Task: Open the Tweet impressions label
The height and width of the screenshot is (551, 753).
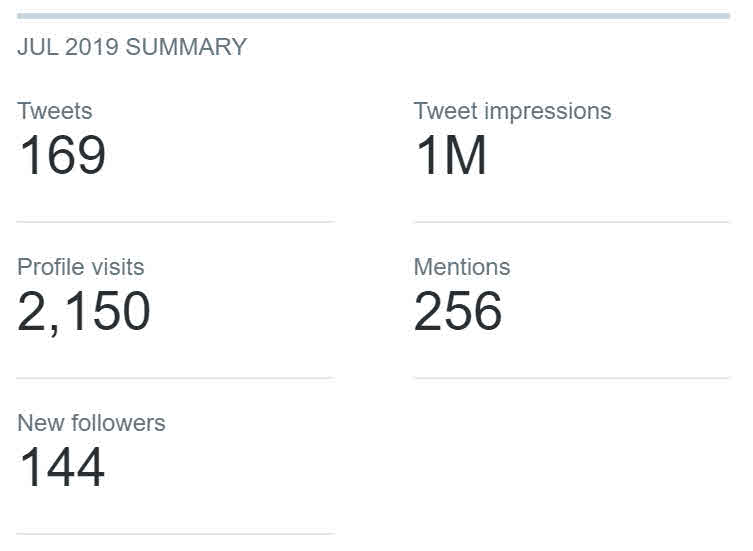Action: pyautogui.click(x=512, y=111)
